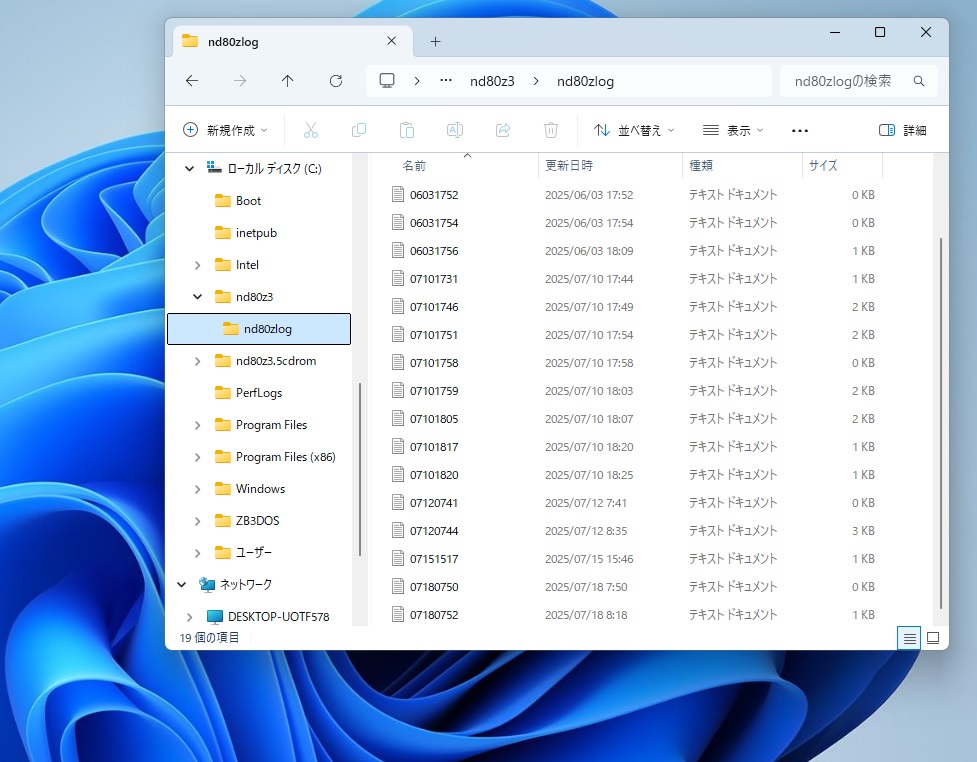Image resolution: width=977 pixels, height=762 pixels.
Task: Click the 3 KB size cell
Action: (x=863, y=531)
